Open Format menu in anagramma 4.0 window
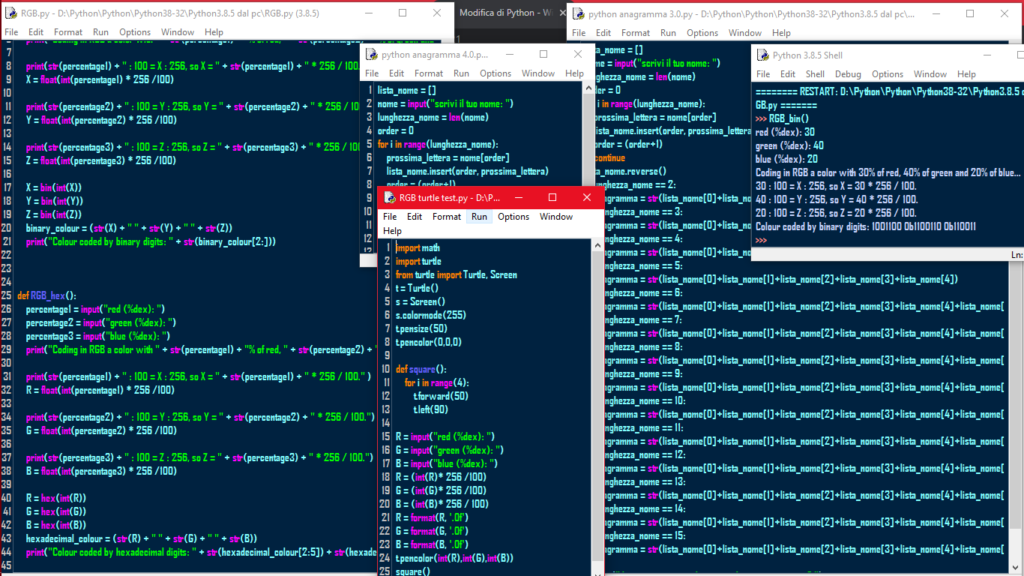The image size is (1024, 576). (428, 74)
